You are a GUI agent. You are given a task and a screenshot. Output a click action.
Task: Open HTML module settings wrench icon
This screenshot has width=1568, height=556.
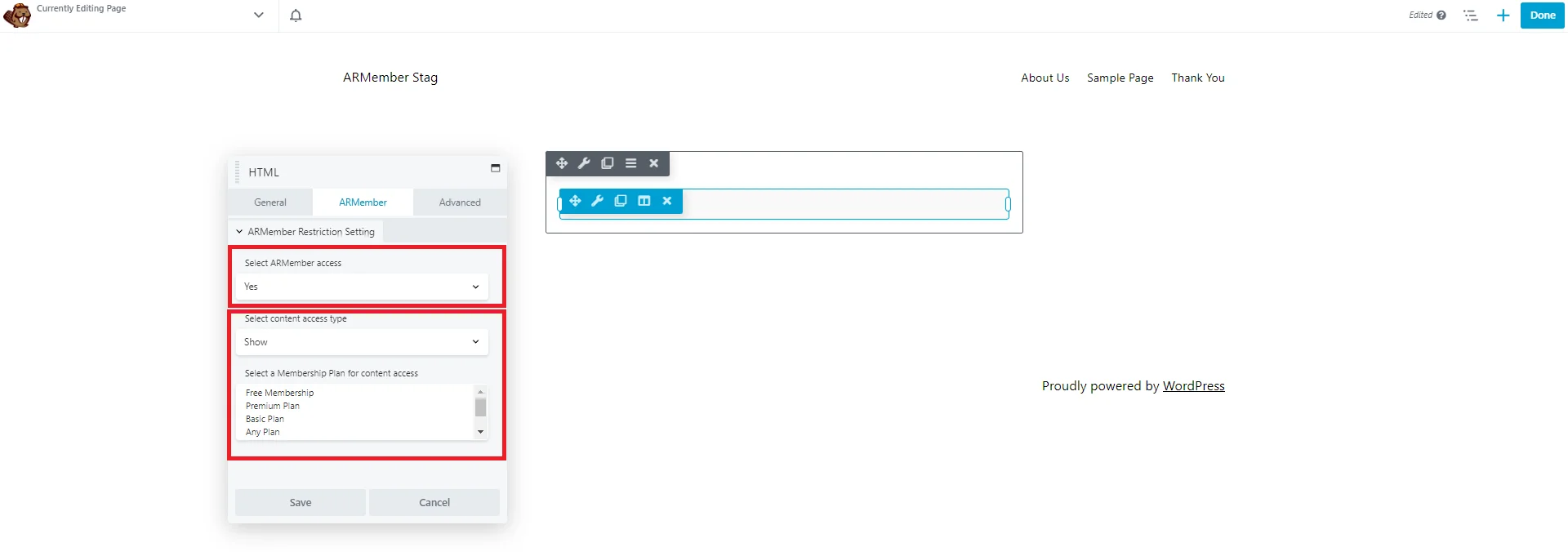coord(597,201)
